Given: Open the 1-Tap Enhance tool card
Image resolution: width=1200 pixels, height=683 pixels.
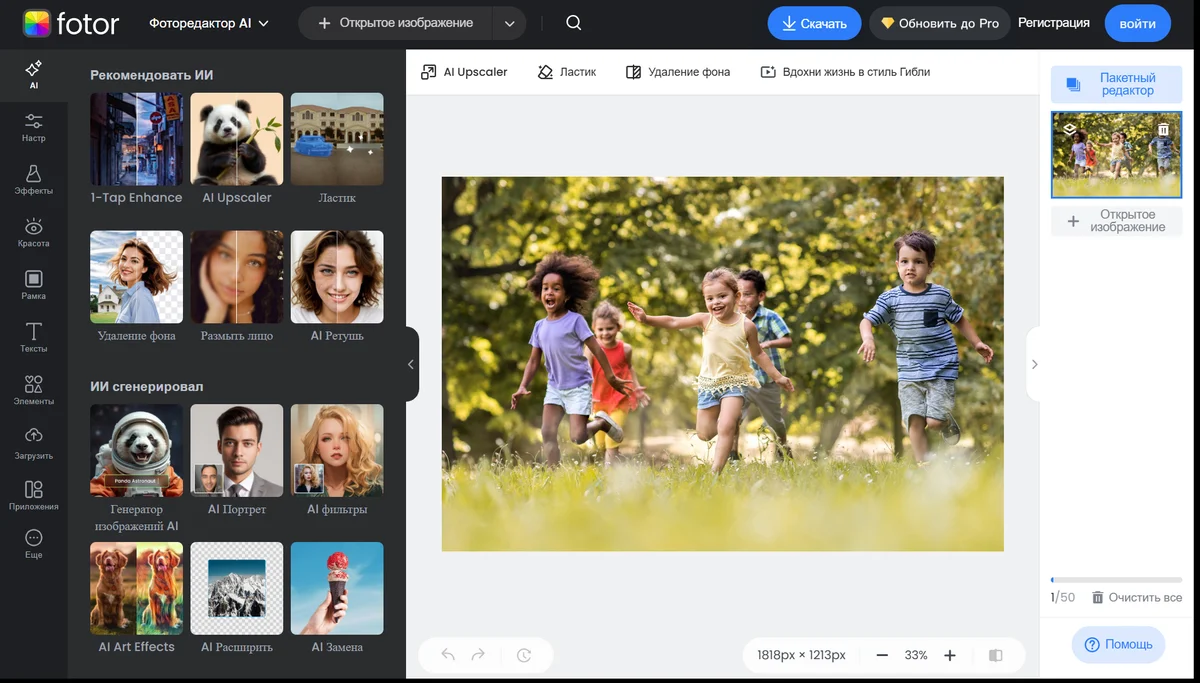Looking at the screenshot, I should pyautogui.click(x=137, y=149).
